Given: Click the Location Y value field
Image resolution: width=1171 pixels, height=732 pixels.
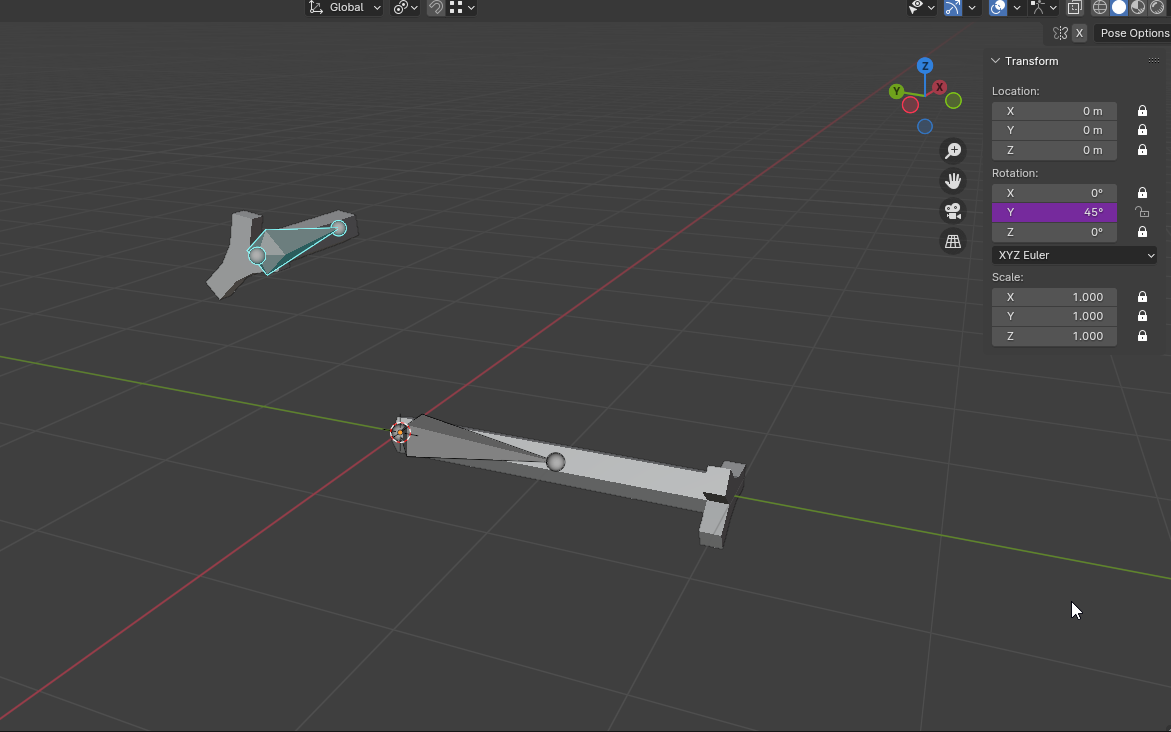Looking at the screenshot, I should point(1054,131).
